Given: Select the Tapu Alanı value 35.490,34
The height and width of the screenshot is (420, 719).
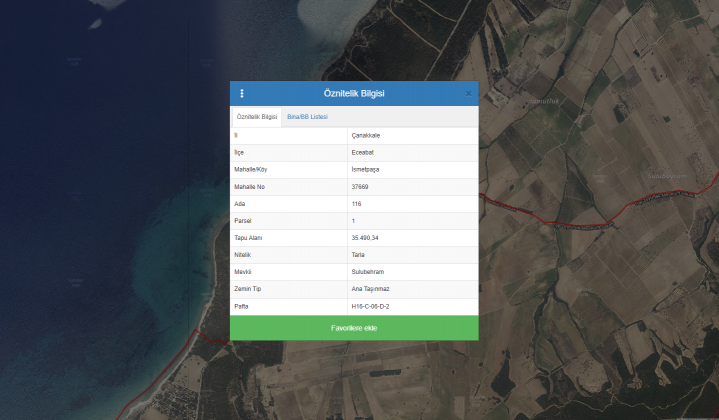Looking at the screenshot, I should click(365, 237).
